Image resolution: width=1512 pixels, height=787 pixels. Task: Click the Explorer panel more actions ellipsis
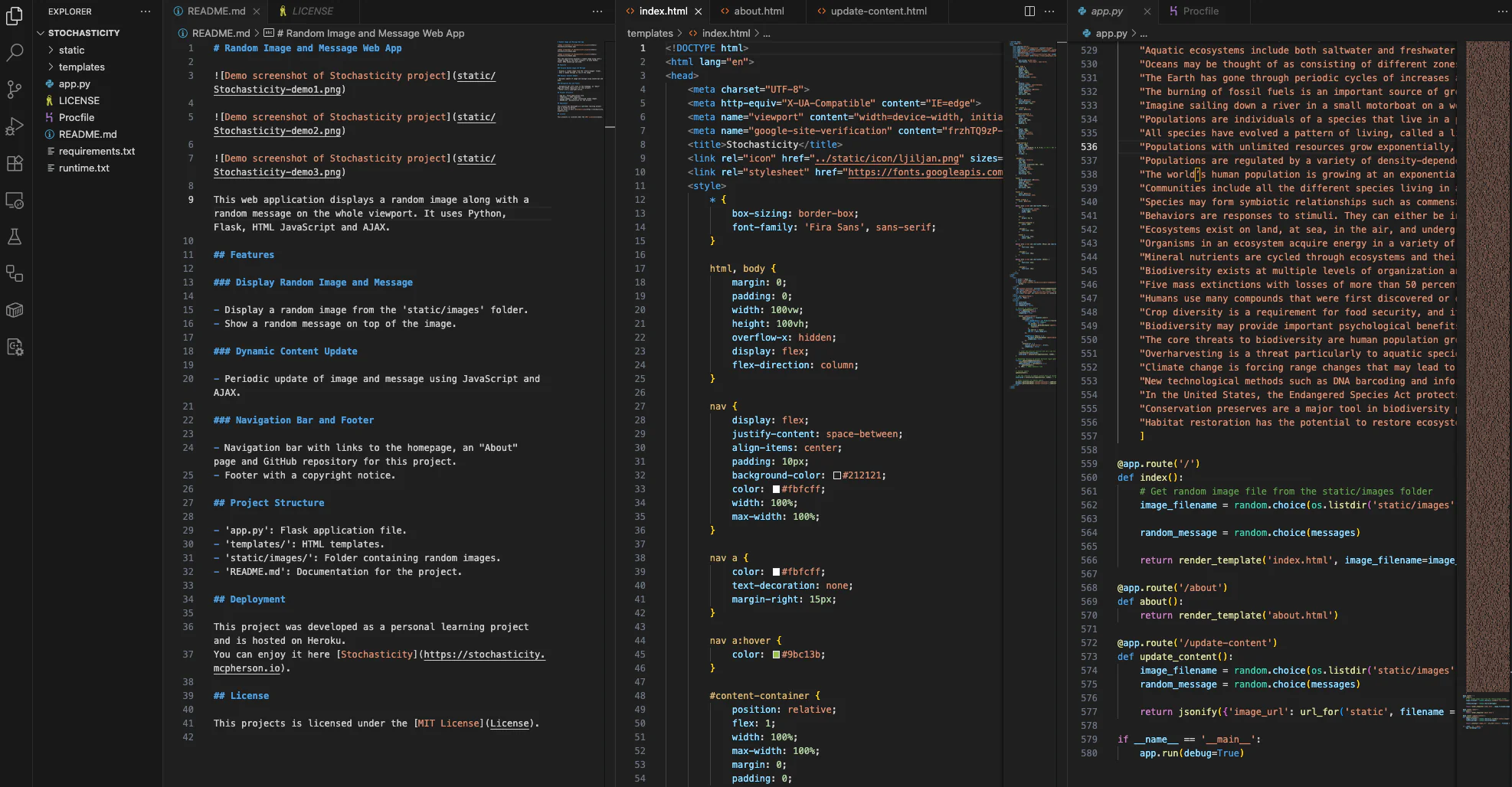[x=146, y=11]
